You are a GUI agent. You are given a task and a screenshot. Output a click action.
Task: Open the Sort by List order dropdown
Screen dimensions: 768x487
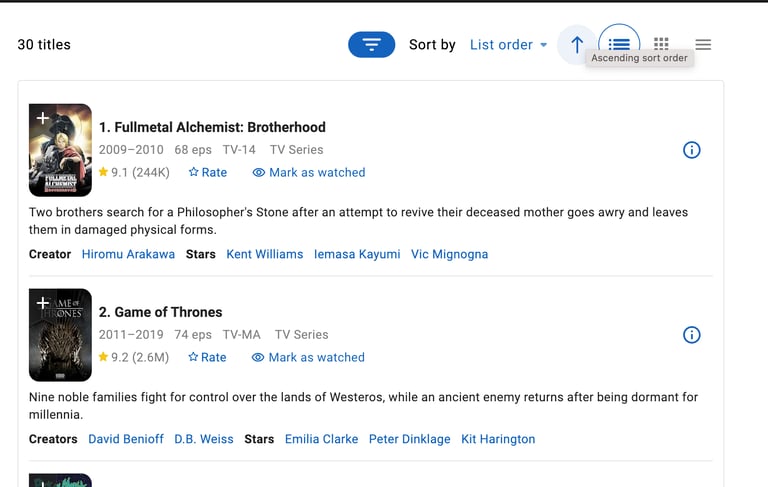pos(508,45)
